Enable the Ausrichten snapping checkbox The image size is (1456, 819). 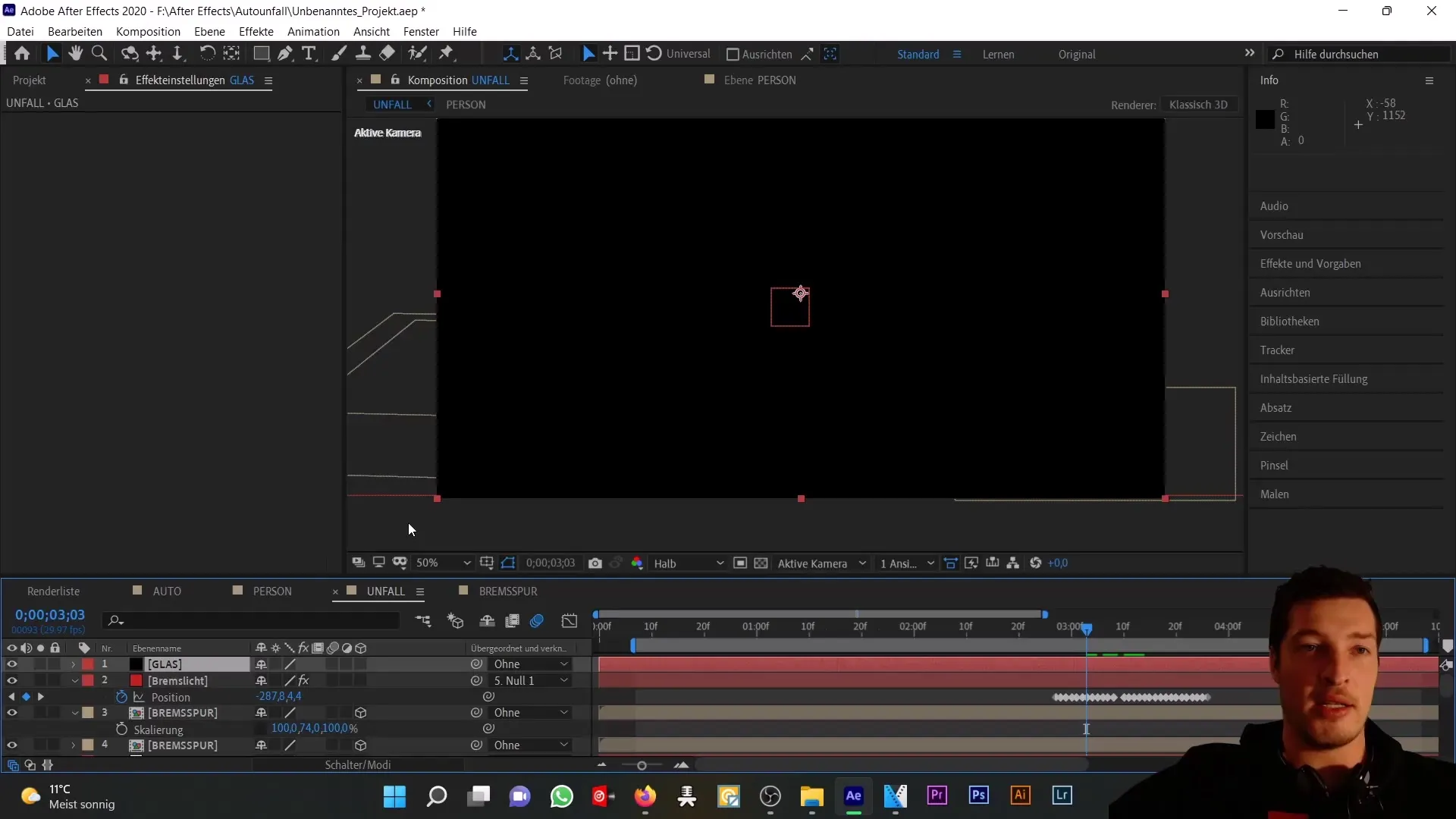tap(733, 55)
